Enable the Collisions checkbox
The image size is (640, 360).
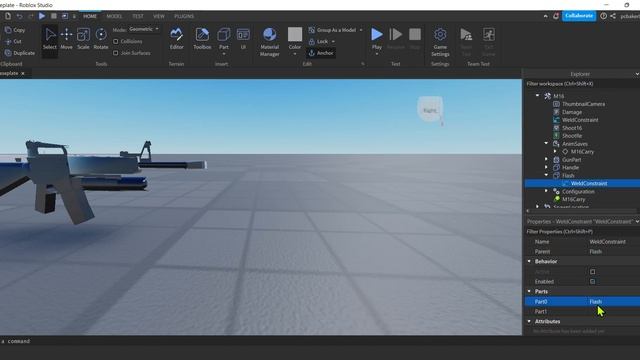[116, 41]
